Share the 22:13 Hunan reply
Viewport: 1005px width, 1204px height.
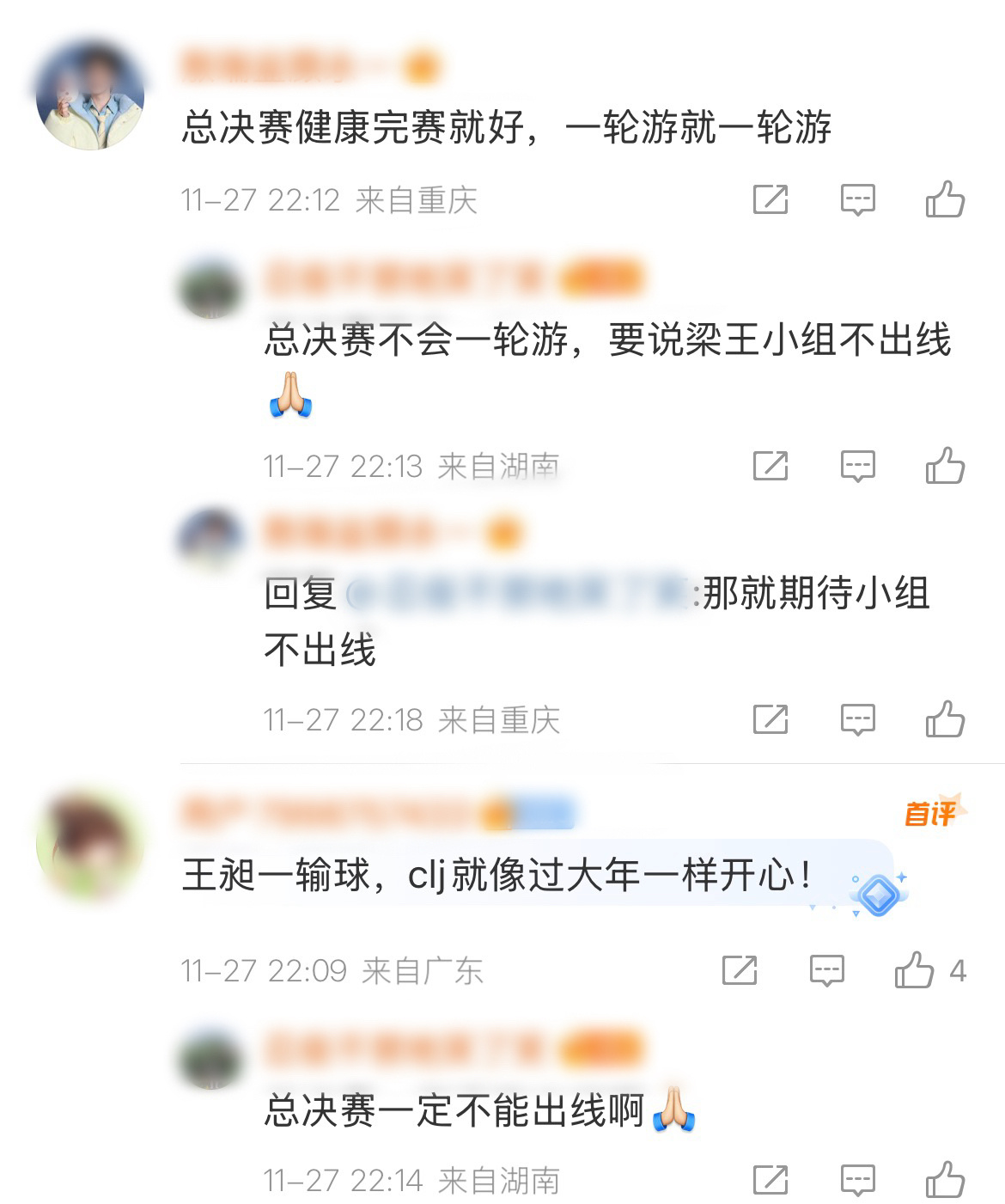pyautogui.click(x=770, y=466)
